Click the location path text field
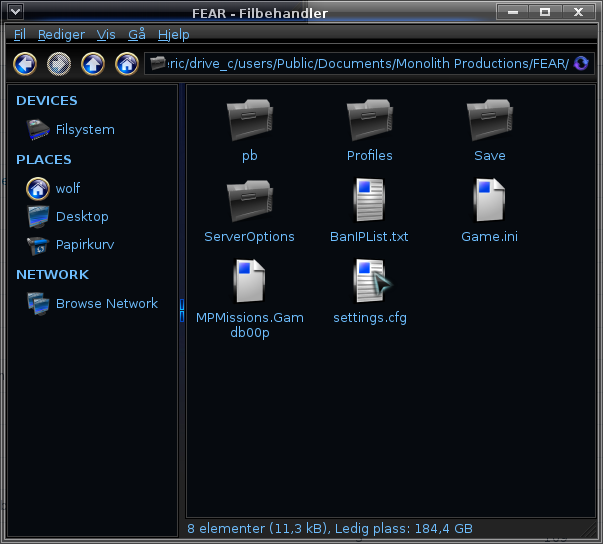Image resolution: width=603 pixels, height=544 pixels. click(x=369, y=63)
